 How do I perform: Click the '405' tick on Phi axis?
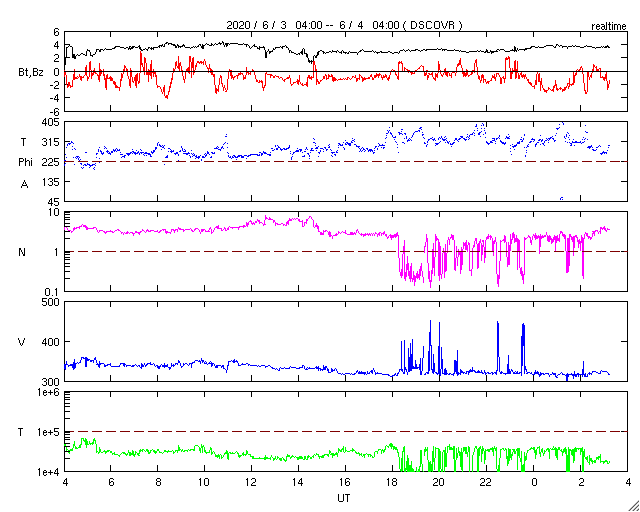(51, 122)
